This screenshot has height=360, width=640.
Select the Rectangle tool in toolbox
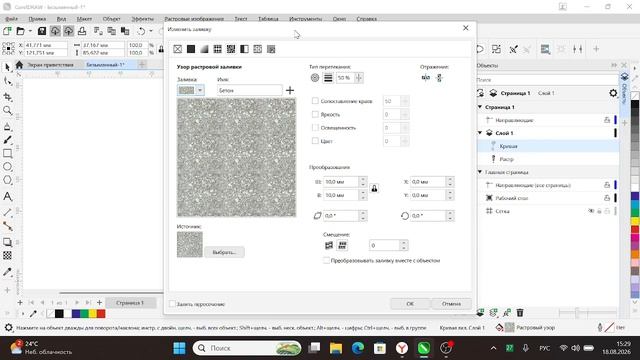tap(7, 153)
